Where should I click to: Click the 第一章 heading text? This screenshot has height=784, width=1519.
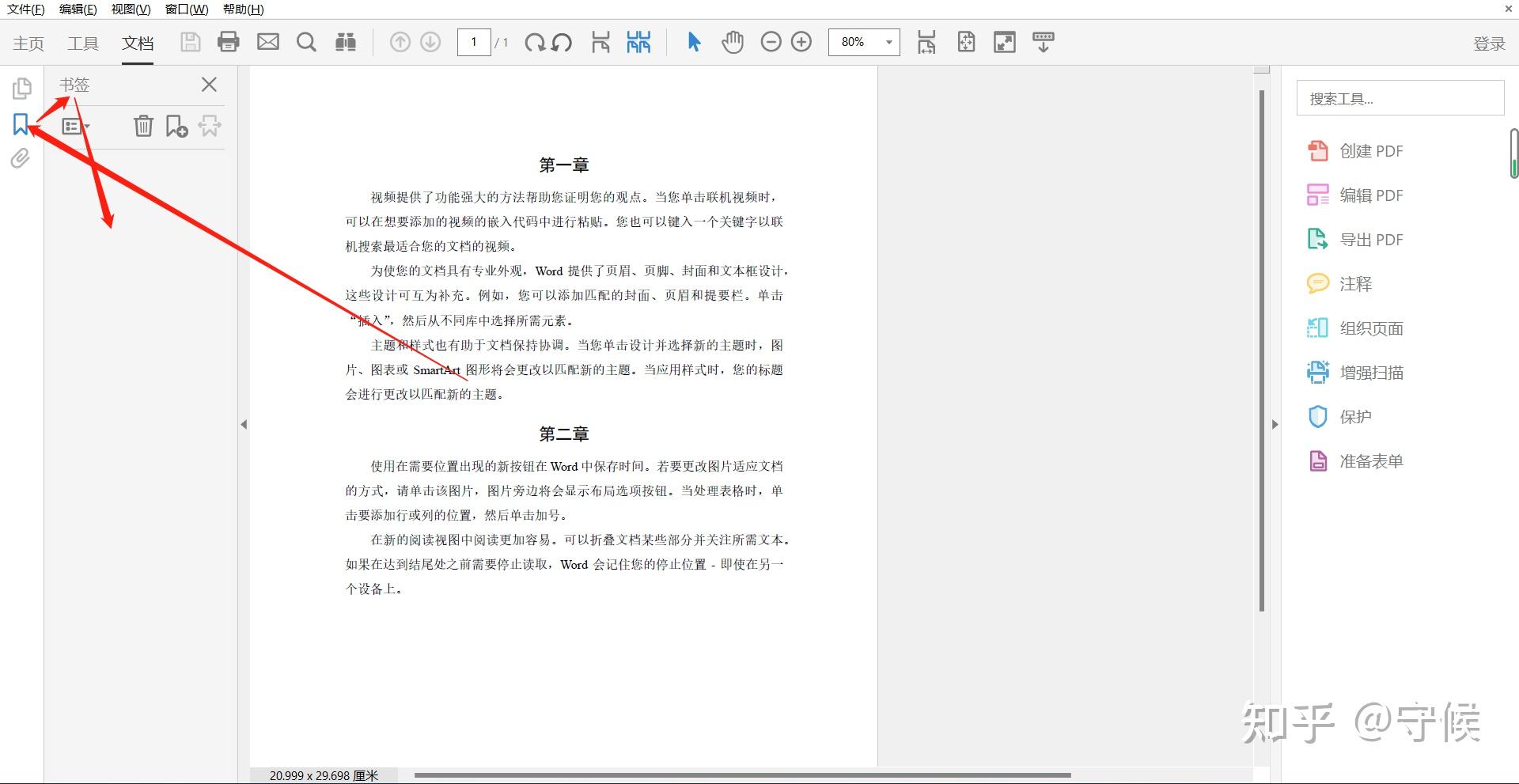tap(564, 165)
